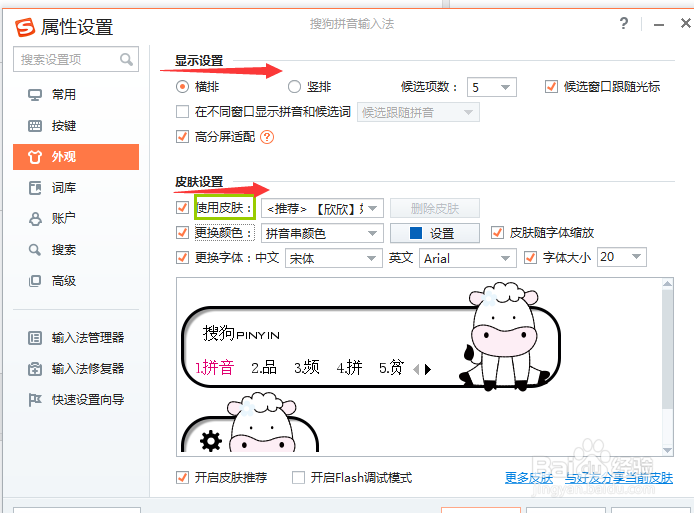Open the 候选跟随拼音 dropdown
694x513 pixels.
(x=418, y=112)
